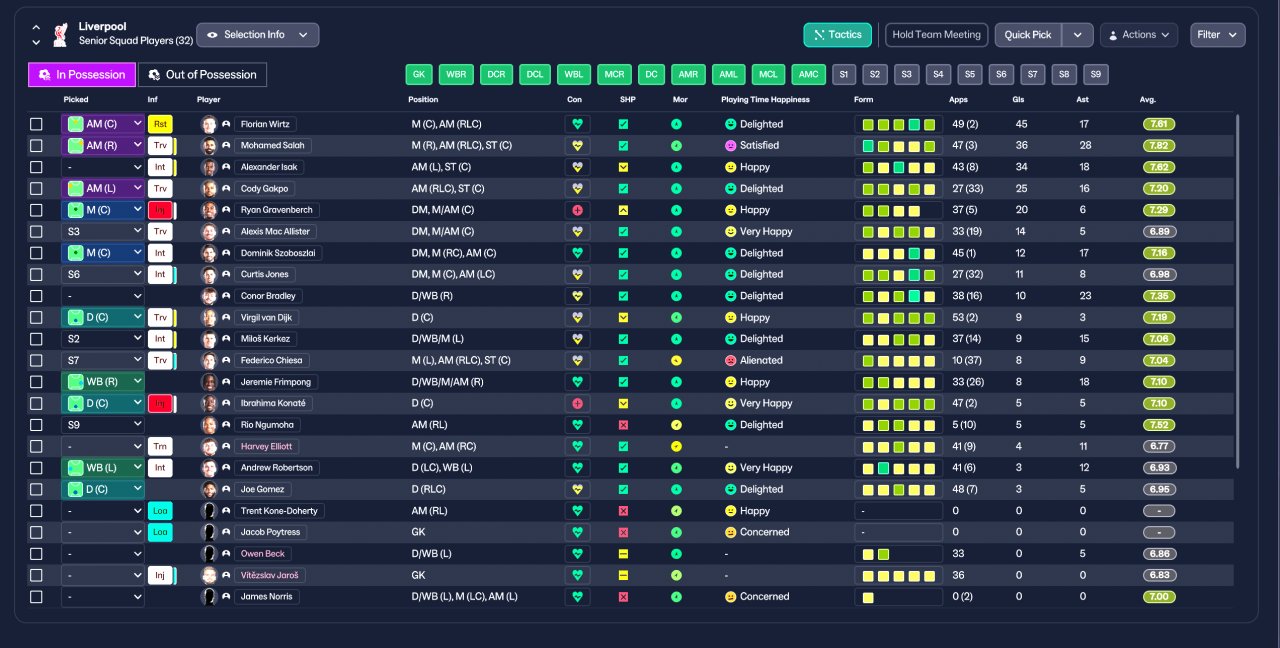Click Alexander Isak's Int info badge

(x=160, y=167)
